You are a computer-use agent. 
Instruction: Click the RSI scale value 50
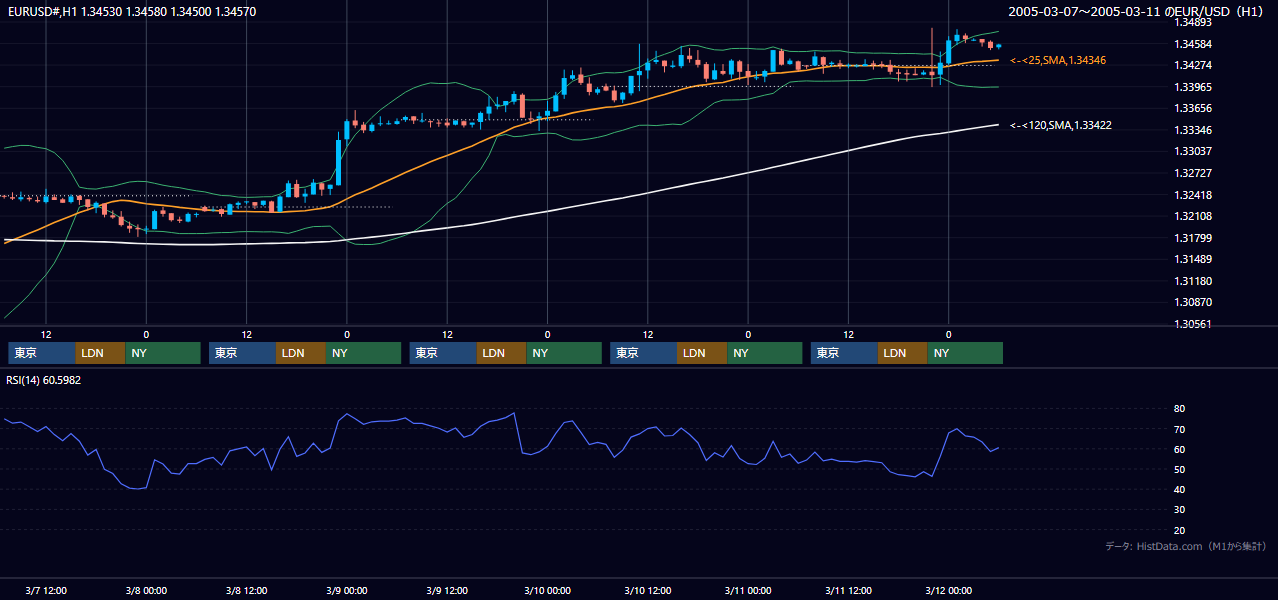pos(1179,469)
